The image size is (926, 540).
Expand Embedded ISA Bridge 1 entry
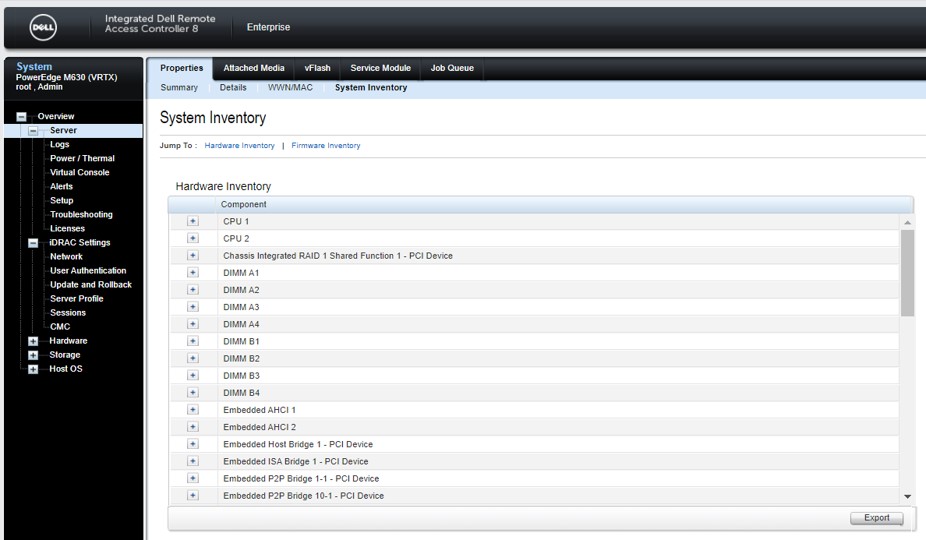click(x=193, y=461)
